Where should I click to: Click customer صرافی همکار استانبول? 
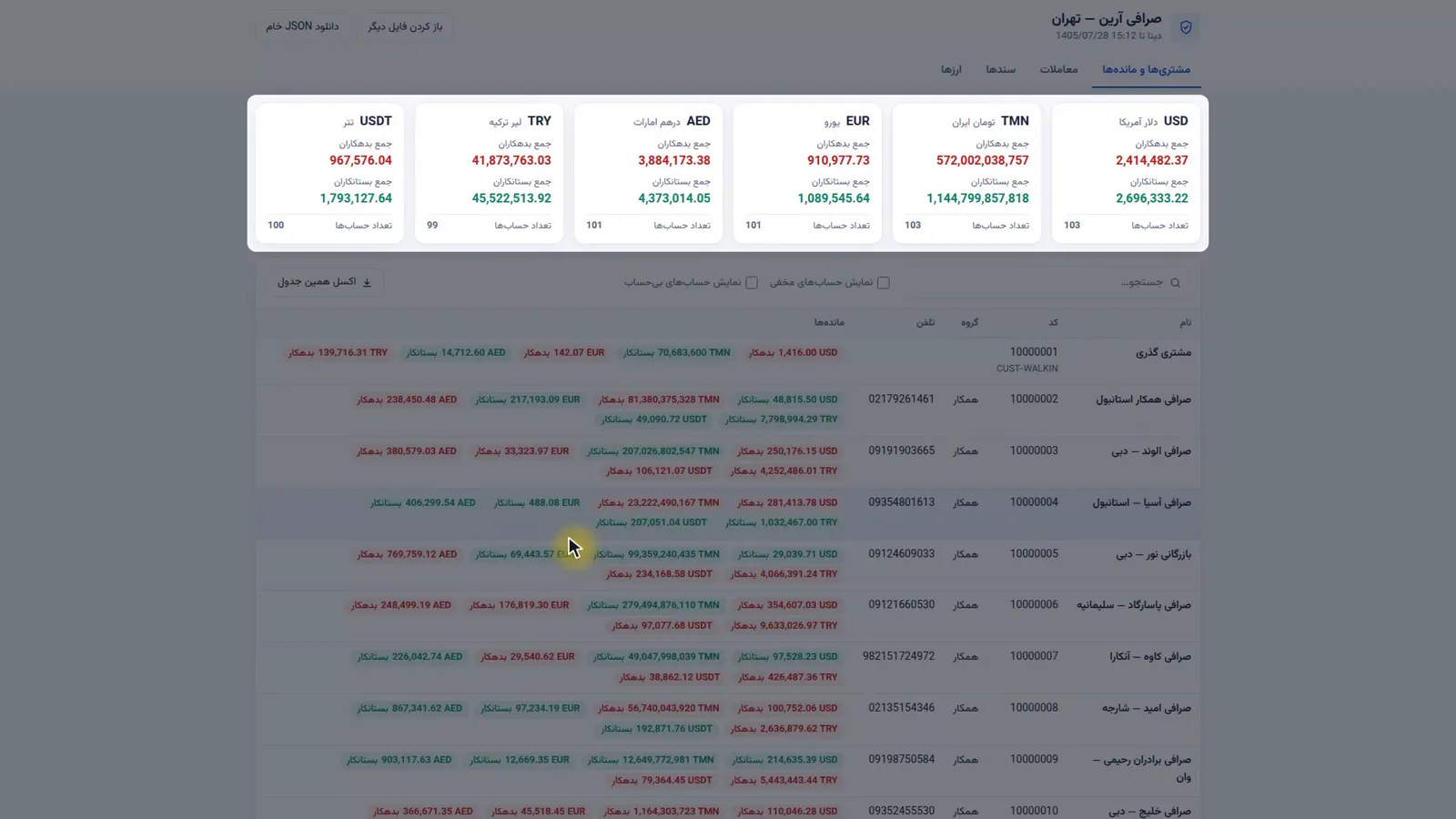coord(1143,399)
